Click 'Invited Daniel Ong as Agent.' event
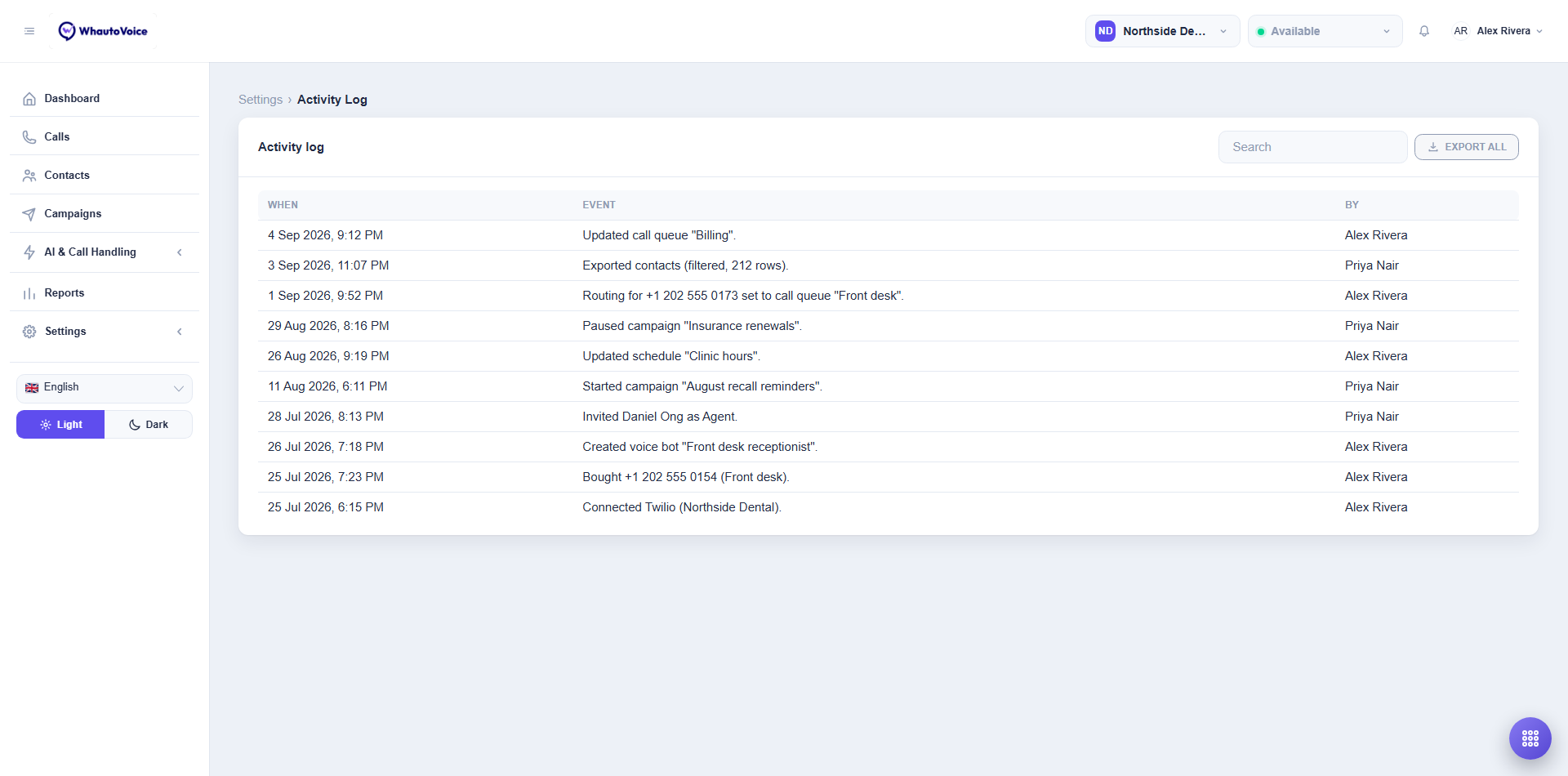The height and width of the screenshot is (776, 1568). (x=660, y=417)
